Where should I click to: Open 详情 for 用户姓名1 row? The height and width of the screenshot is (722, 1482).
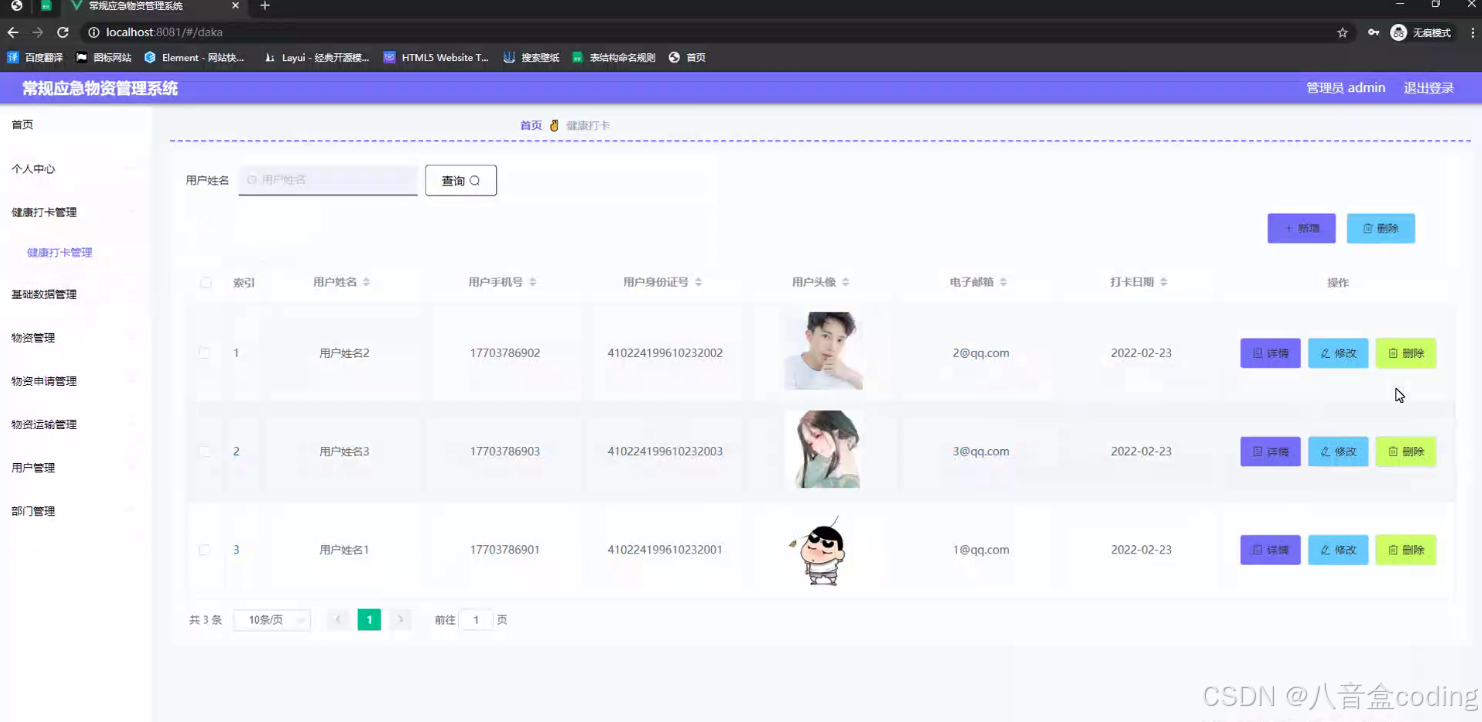pyautogui.click(x=1271, y=550)
